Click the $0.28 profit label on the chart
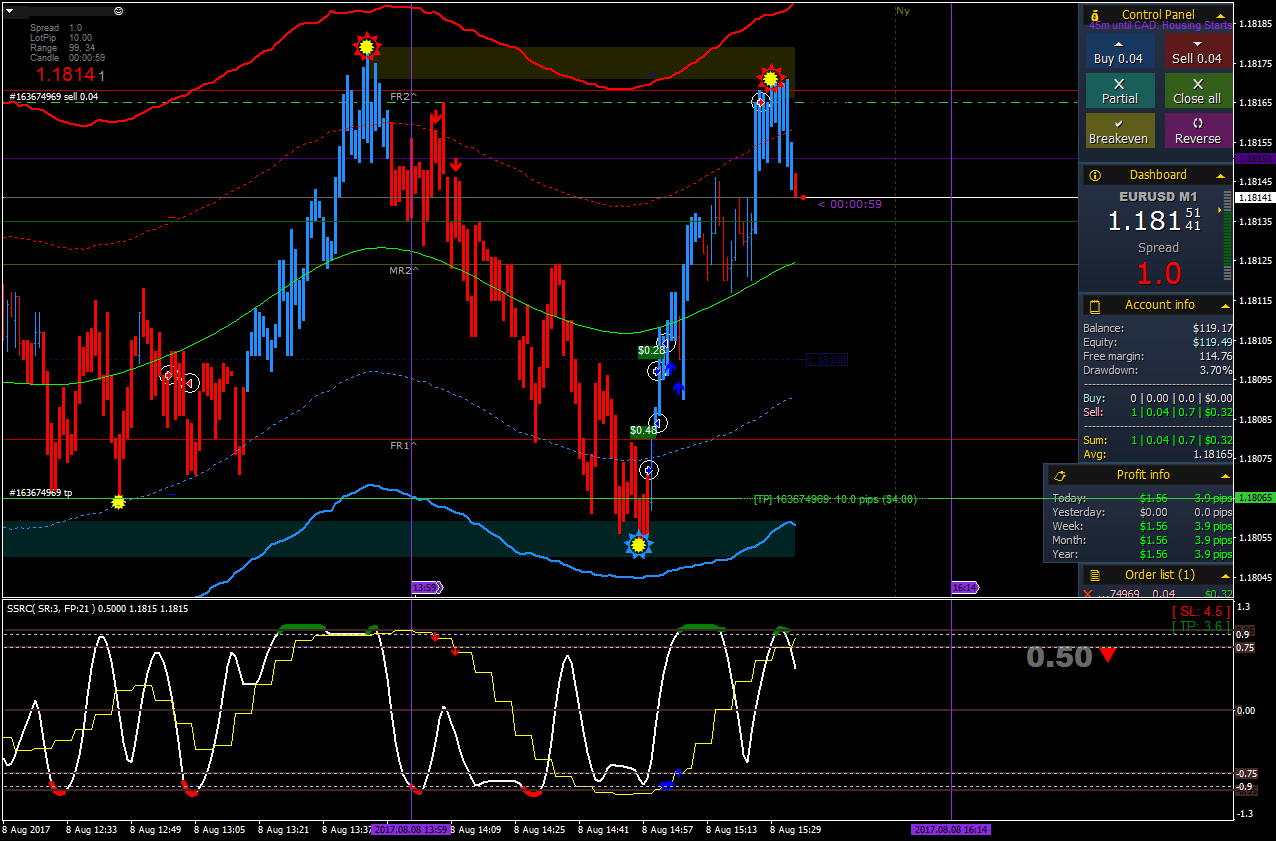This screenshot has height=841, width=1276. coord(651,351)
